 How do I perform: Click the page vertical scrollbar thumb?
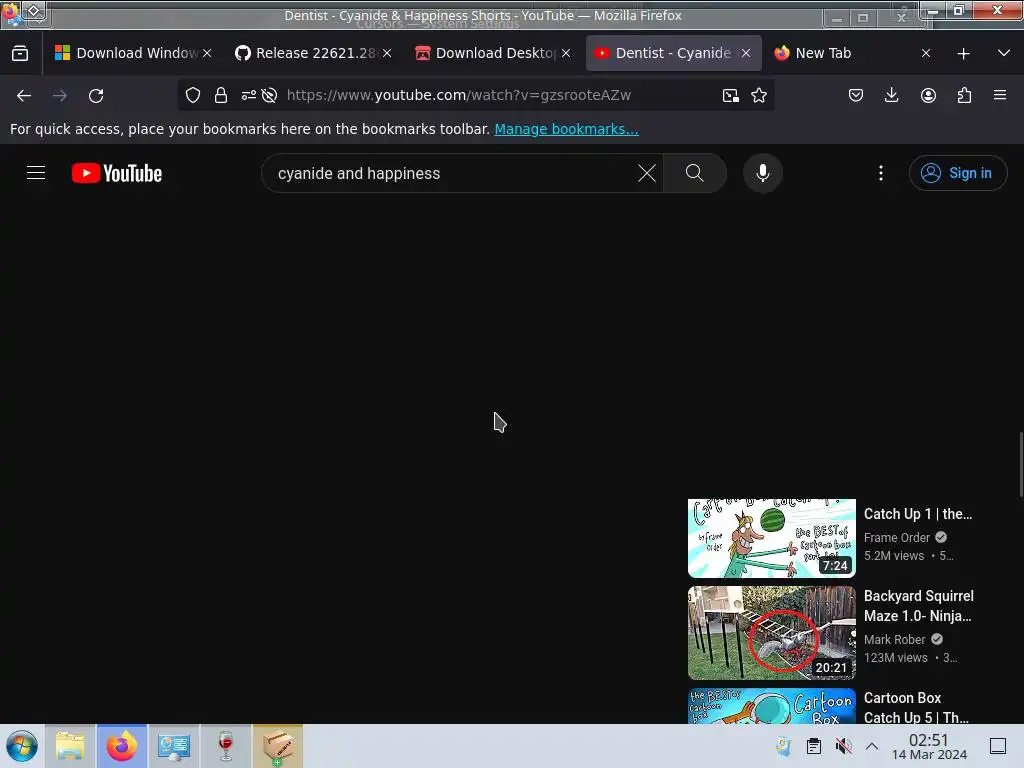tap(1020, 464)
